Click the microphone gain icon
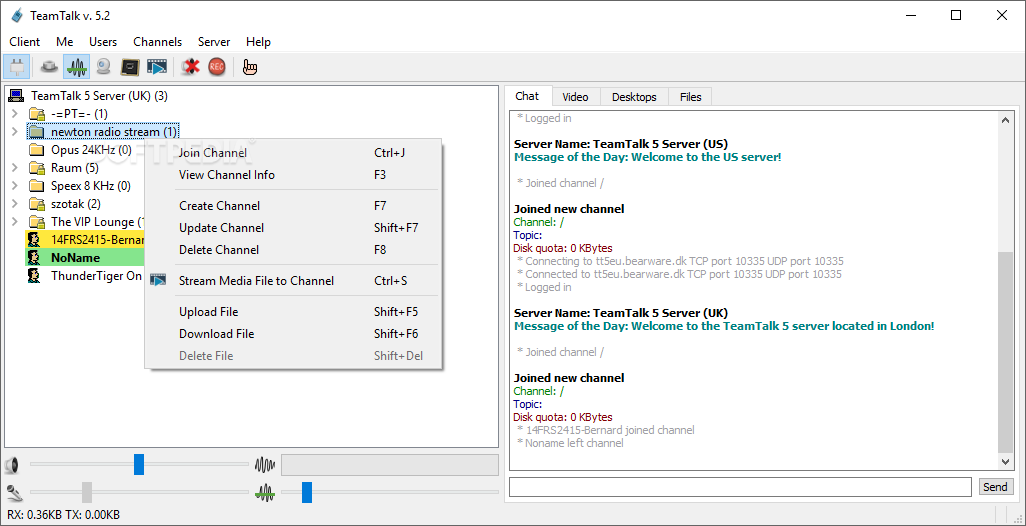This screenshot has width=1026, height=526. pyautogui.click(x=13, y=492)
